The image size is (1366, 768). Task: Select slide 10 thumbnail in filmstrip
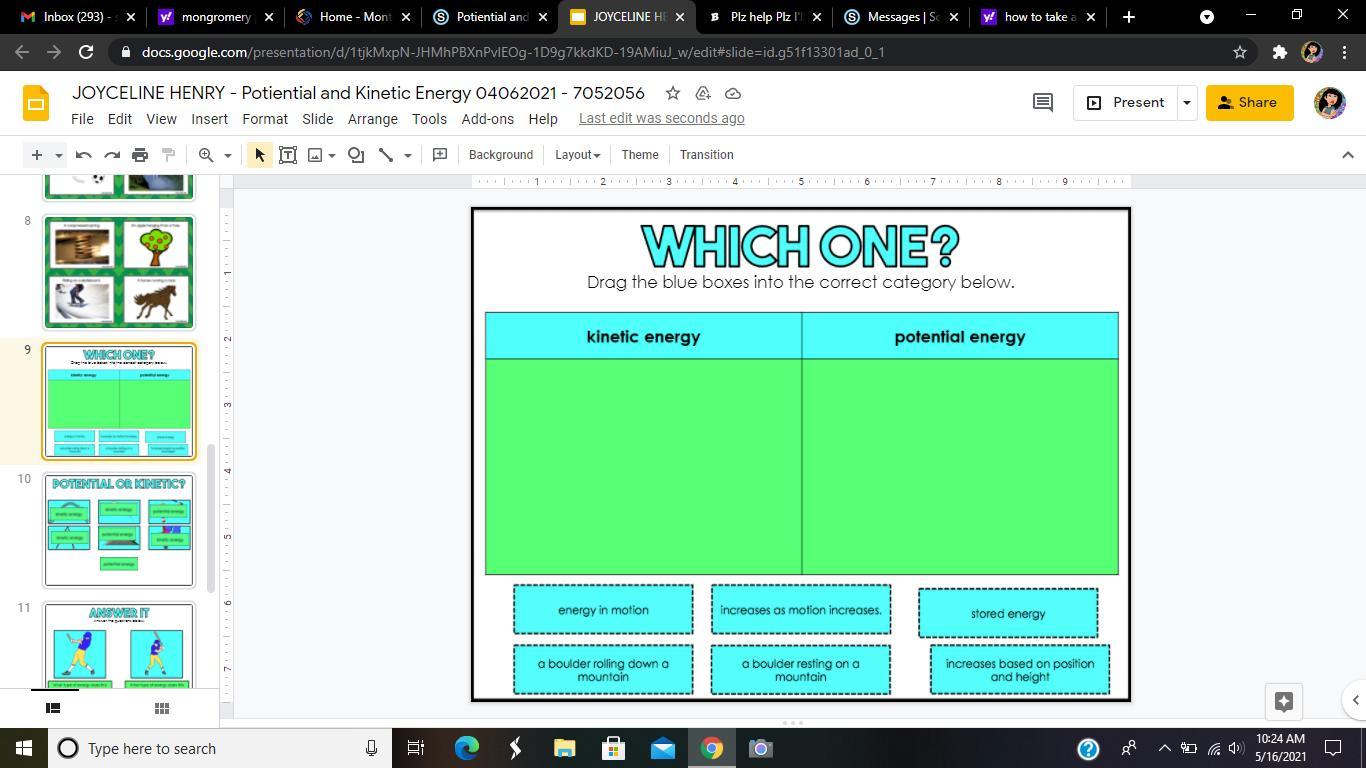[119, 529]
